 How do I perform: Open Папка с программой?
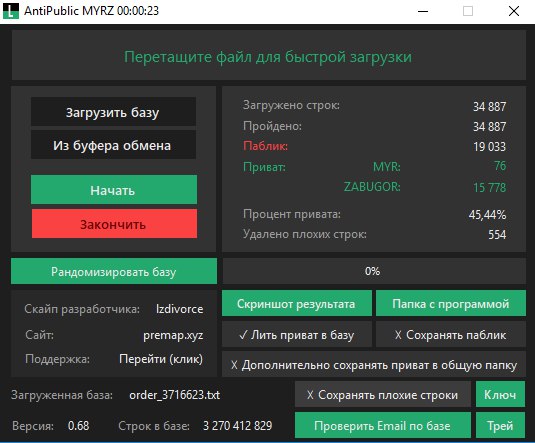(x=451, y=303)
